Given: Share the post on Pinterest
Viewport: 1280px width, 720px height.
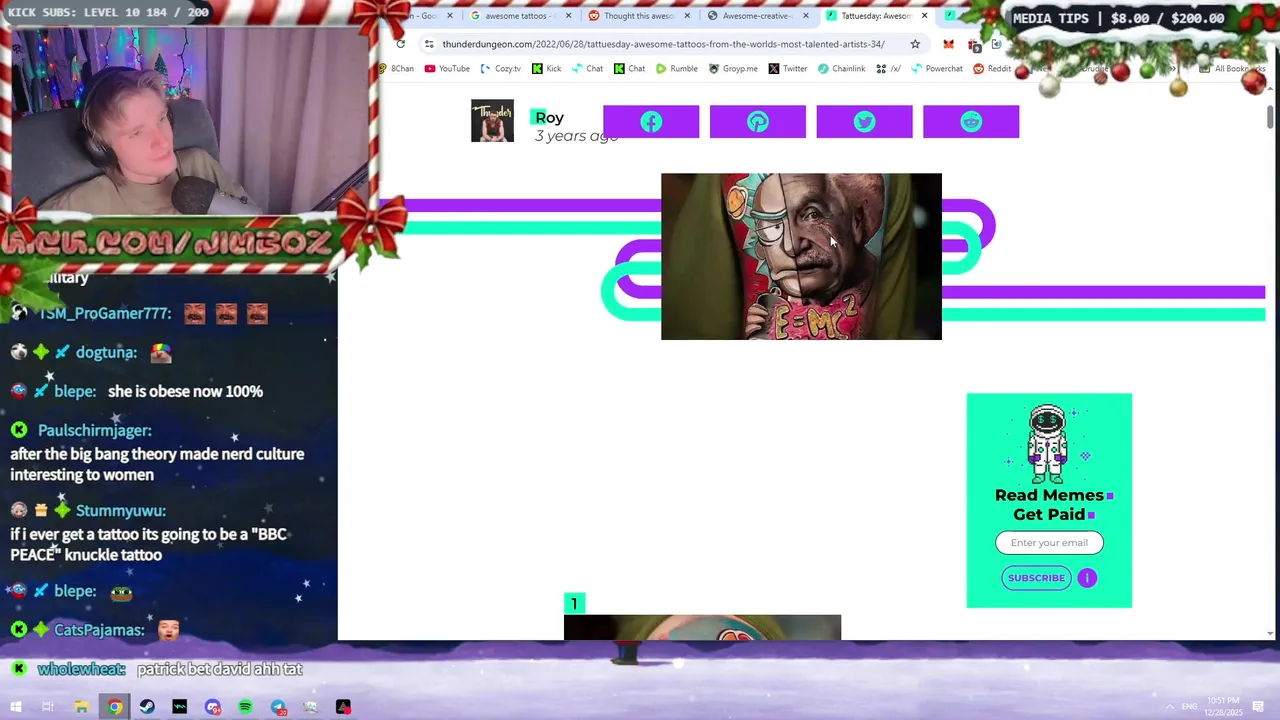Looking at the screenshot, I should [757, 122].
